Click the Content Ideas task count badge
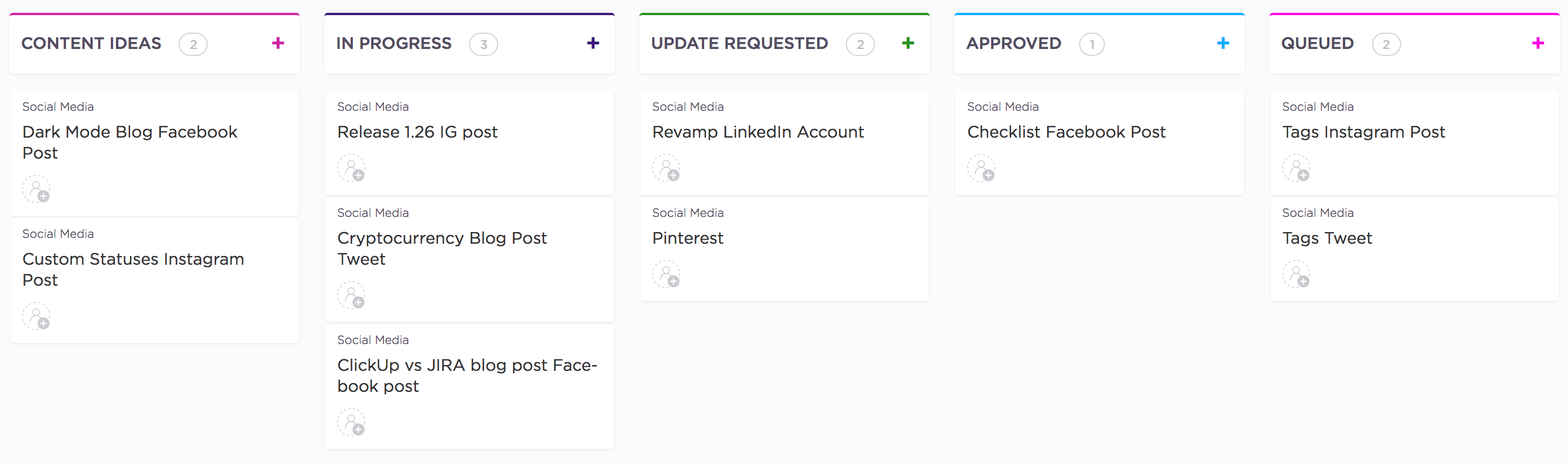Viewport: 1568px width, 463px height. (x=193, y=44)
